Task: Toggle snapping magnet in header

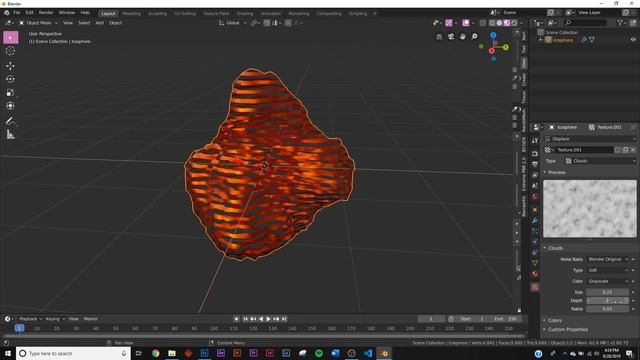Action: (267, 23)
